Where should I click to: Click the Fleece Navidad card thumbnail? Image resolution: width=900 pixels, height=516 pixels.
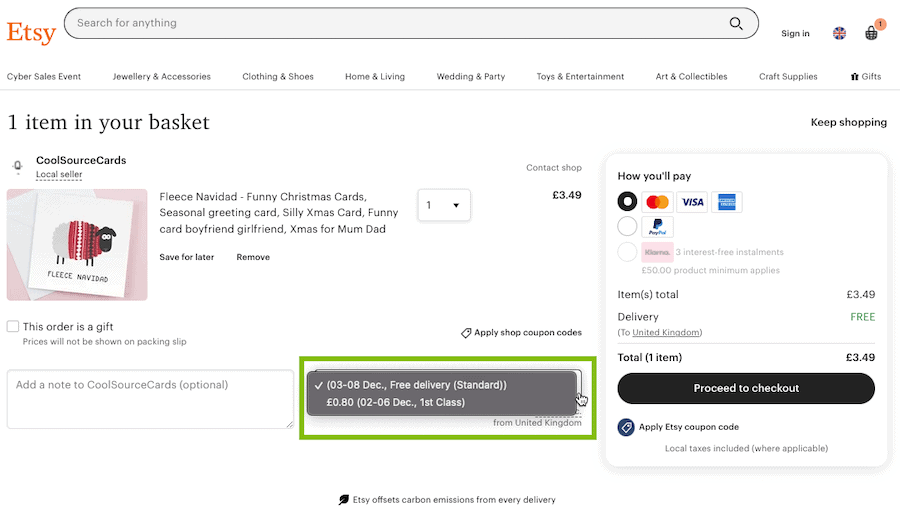tap(77, 245)
